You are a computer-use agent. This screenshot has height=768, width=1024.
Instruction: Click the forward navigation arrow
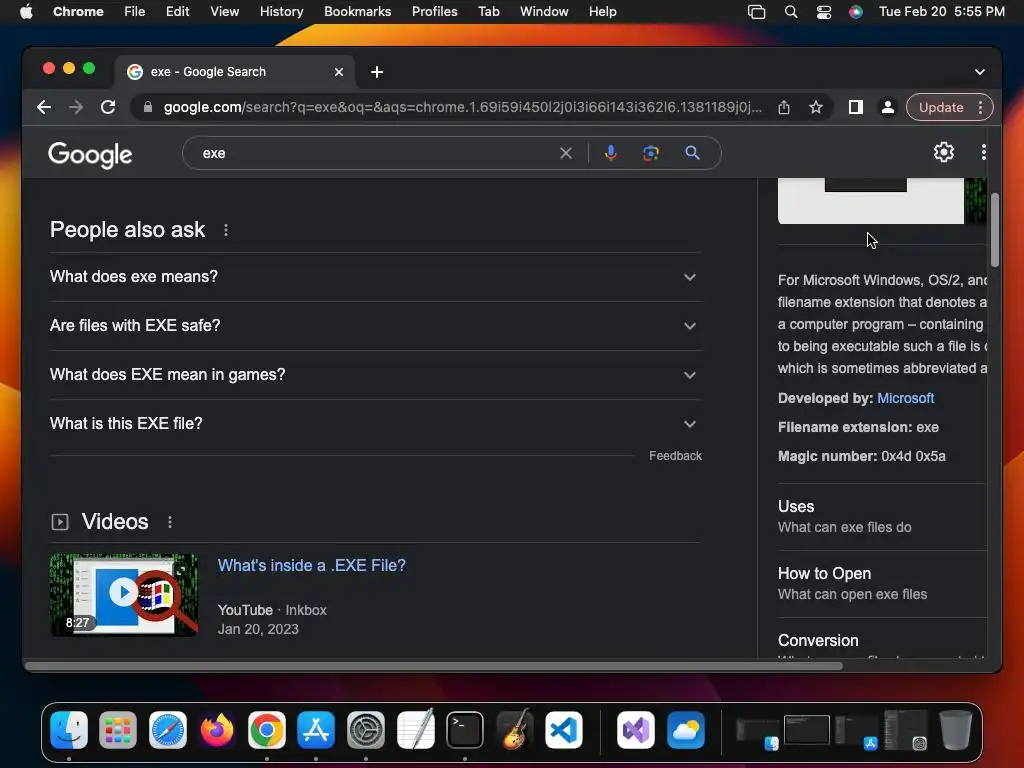click(x=76, y=107)
